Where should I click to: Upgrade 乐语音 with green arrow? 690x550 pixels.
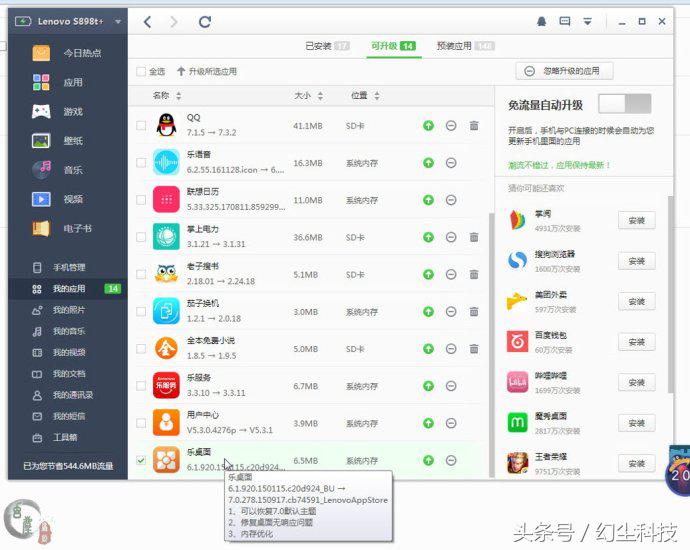(428, 163)
